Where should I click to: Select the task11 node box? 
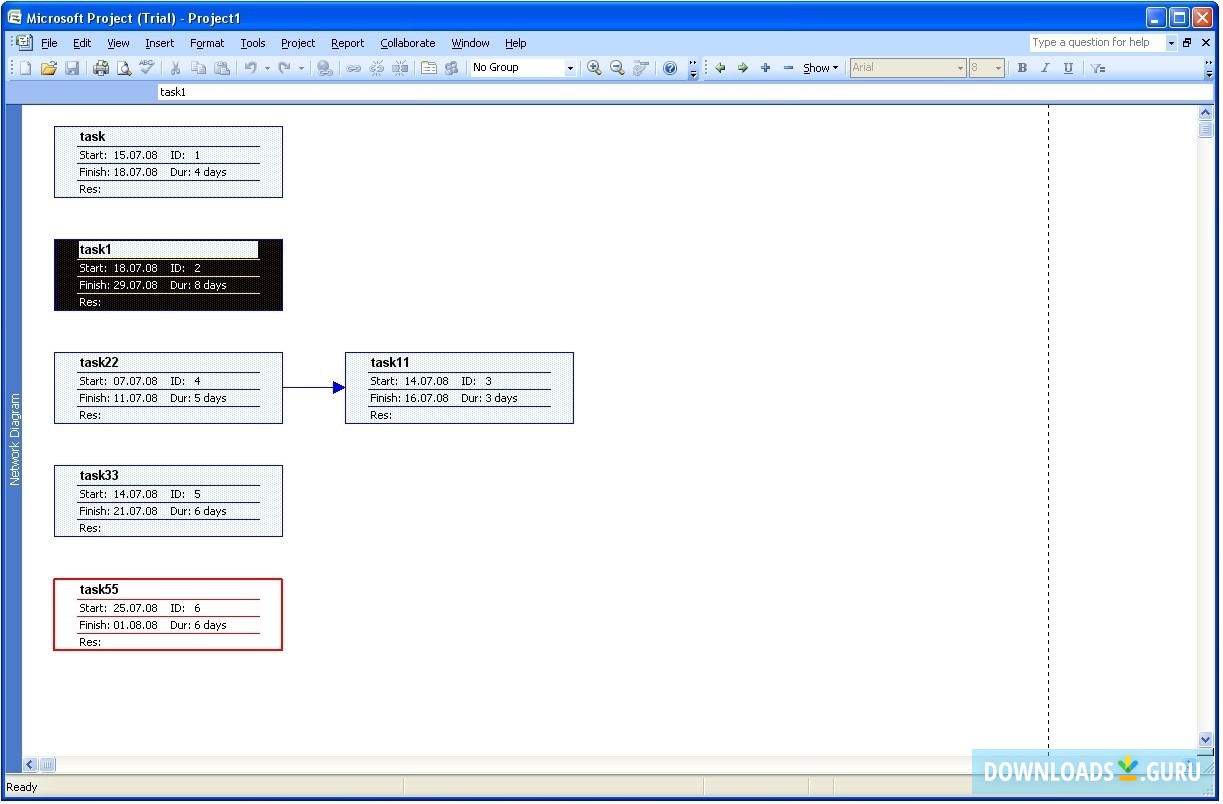click(459, 388)
